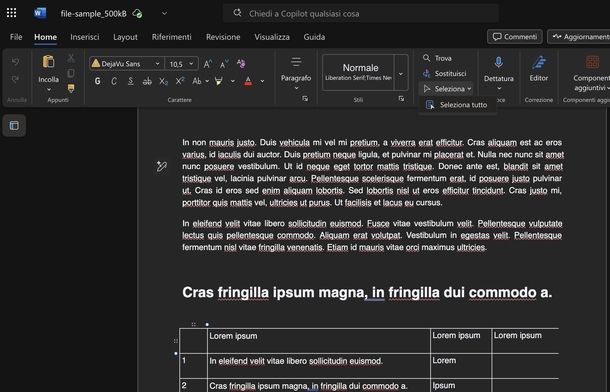
Task: Expand the Dettatura options arrow
Action: coord(499,88)
